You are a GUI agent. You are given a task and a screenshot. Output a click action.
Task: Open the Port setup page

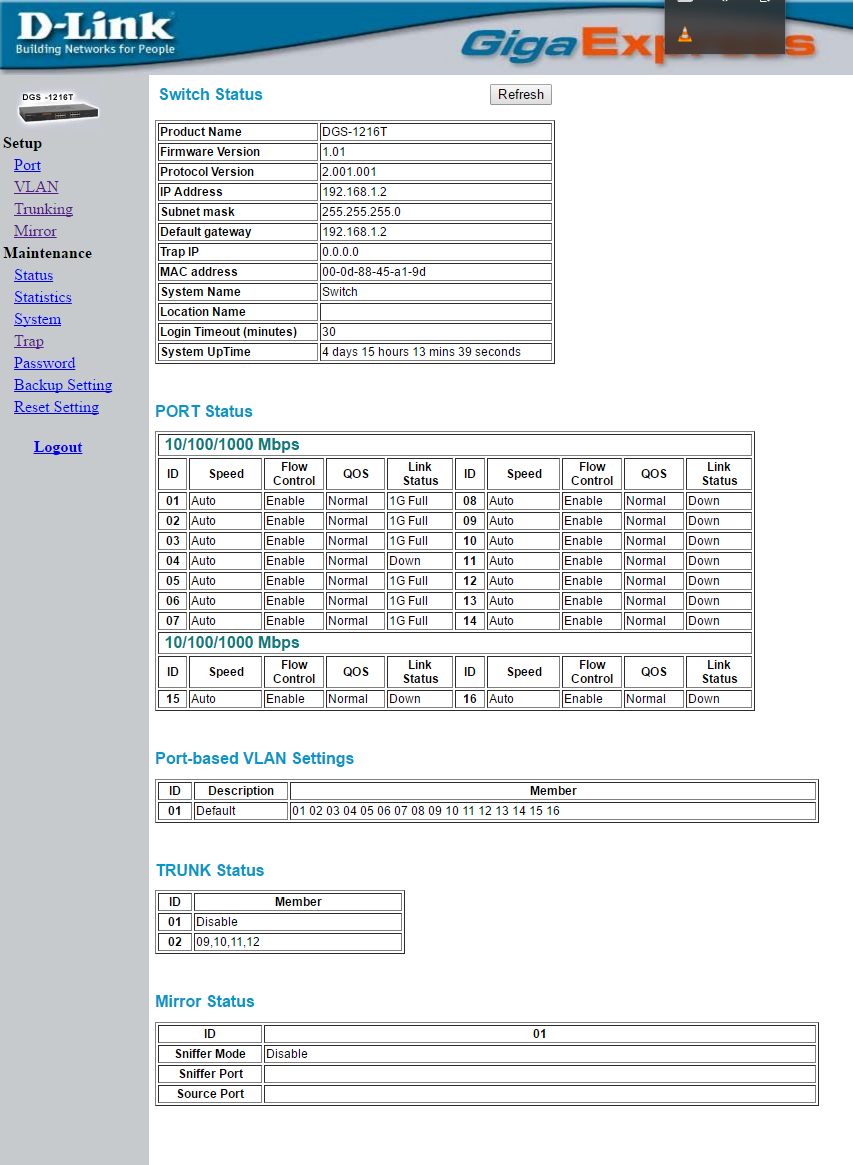pyautogui.click(x=27, y=165)
